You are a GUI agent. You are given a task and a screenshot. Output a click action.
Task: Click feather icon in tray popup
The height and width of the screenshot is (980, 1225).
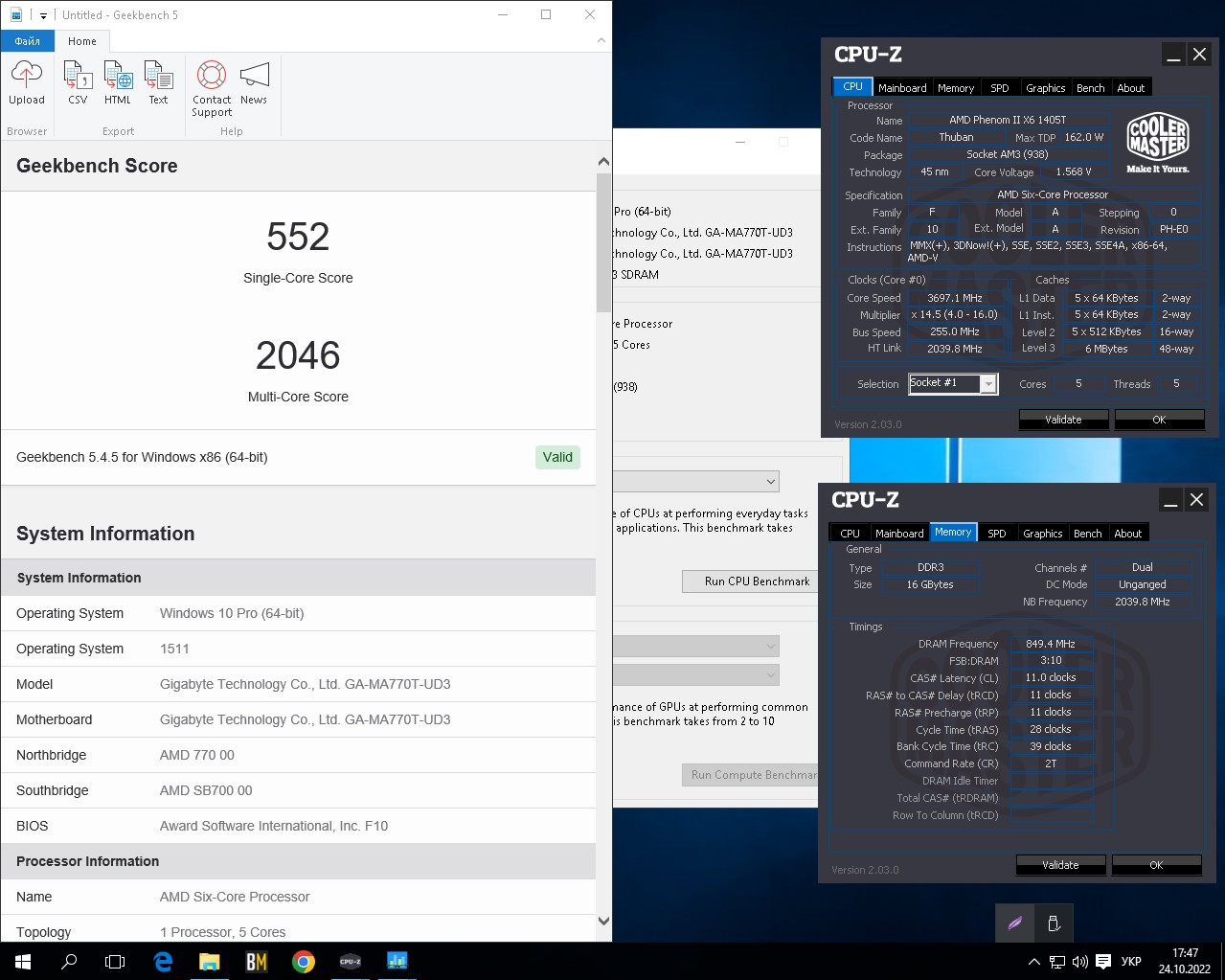[1014, 923]
